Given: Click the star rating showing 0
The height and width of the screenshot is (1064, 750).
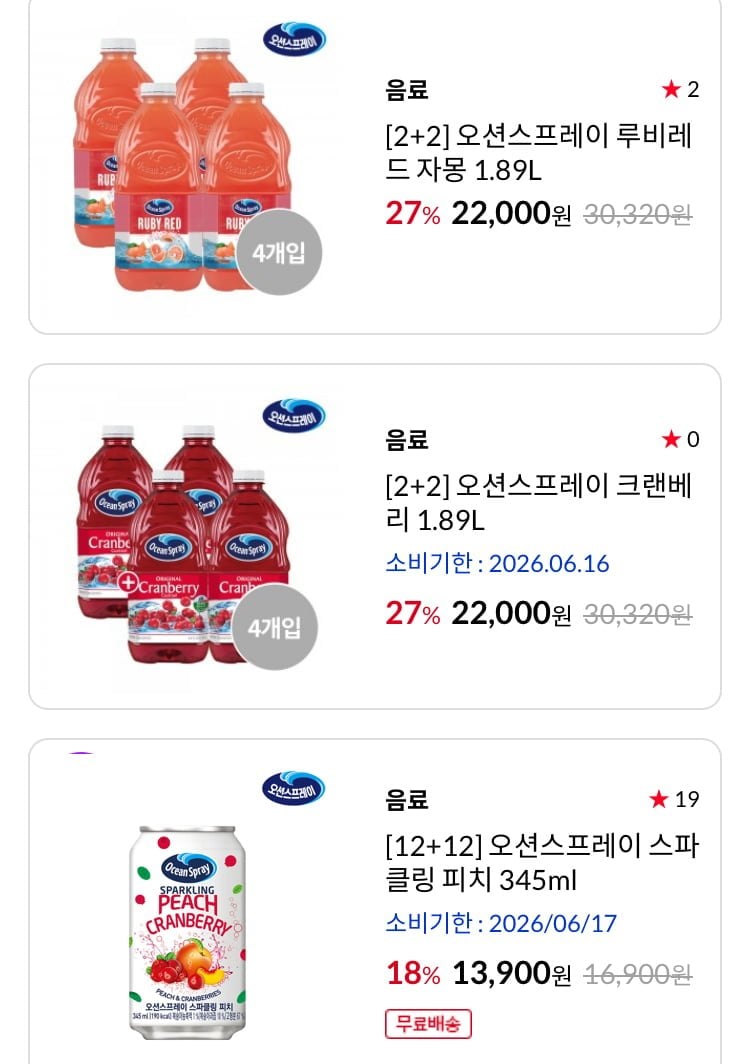Looking at the screenshot, I should click(680, 439).
